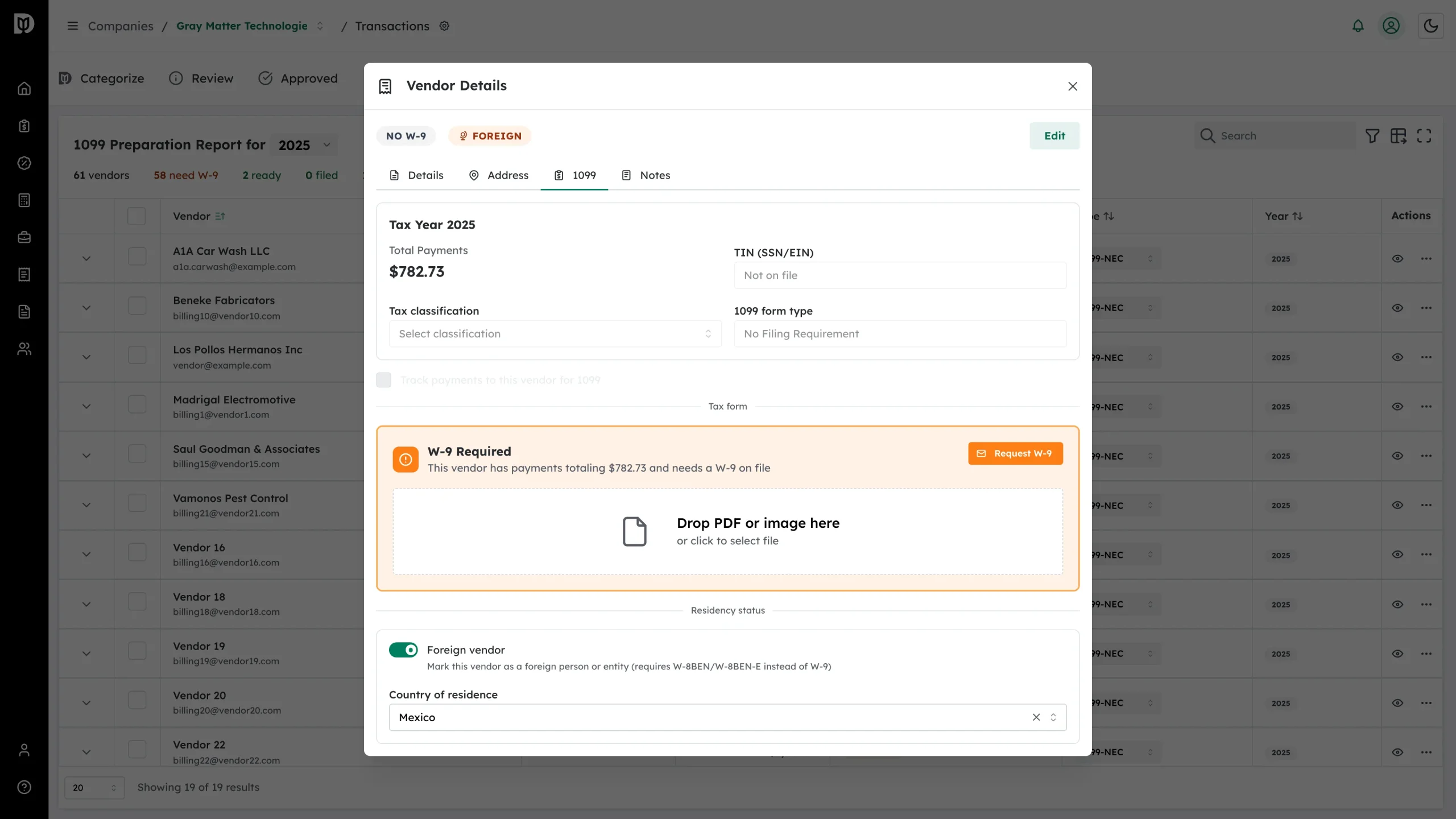Image resolution: width=1456 pixels, height=819 pixels.
Task: Open the Notes tab
Action: click(x=646, y=175)
